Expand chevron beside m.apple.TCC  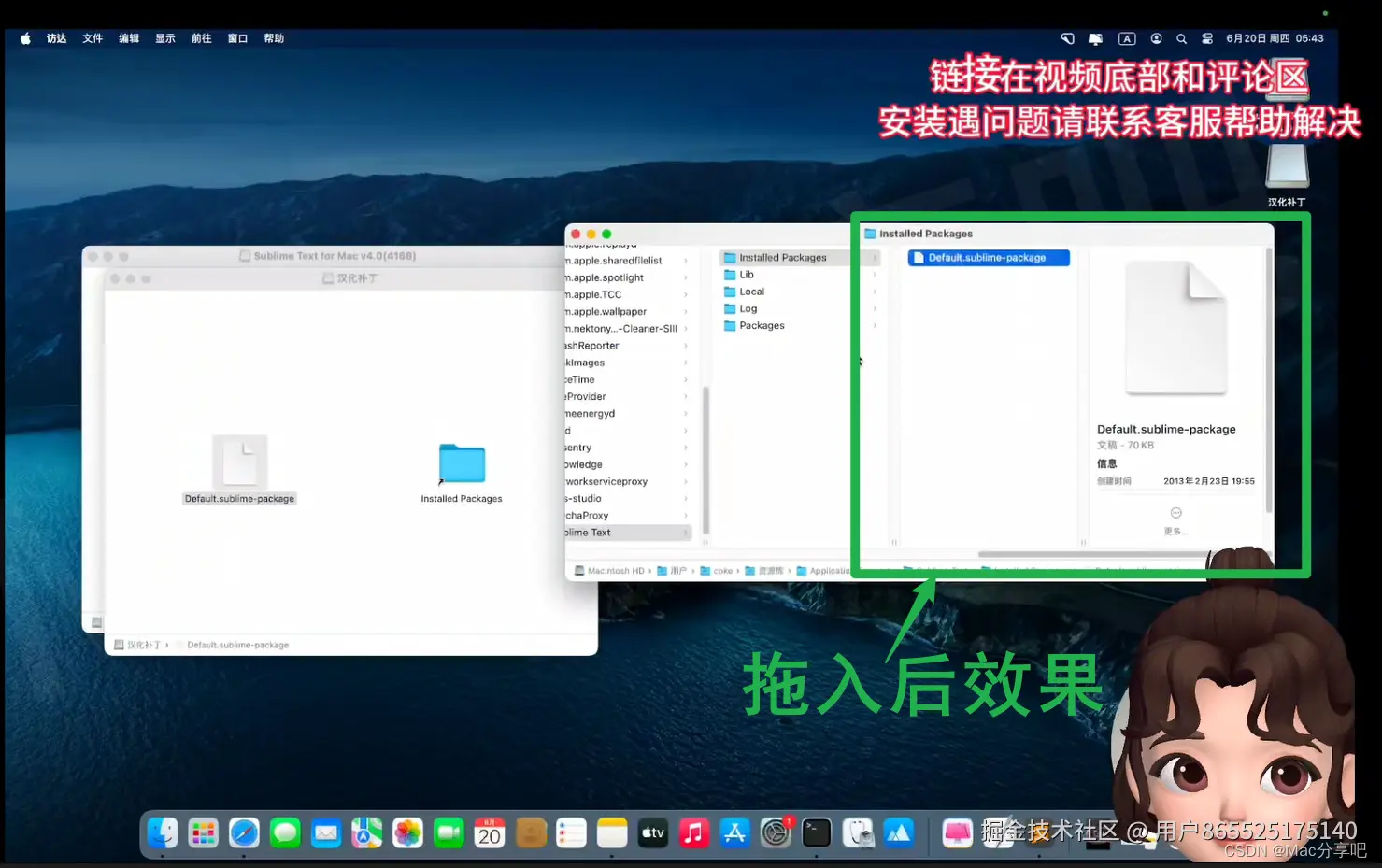(x=686, y=294)
